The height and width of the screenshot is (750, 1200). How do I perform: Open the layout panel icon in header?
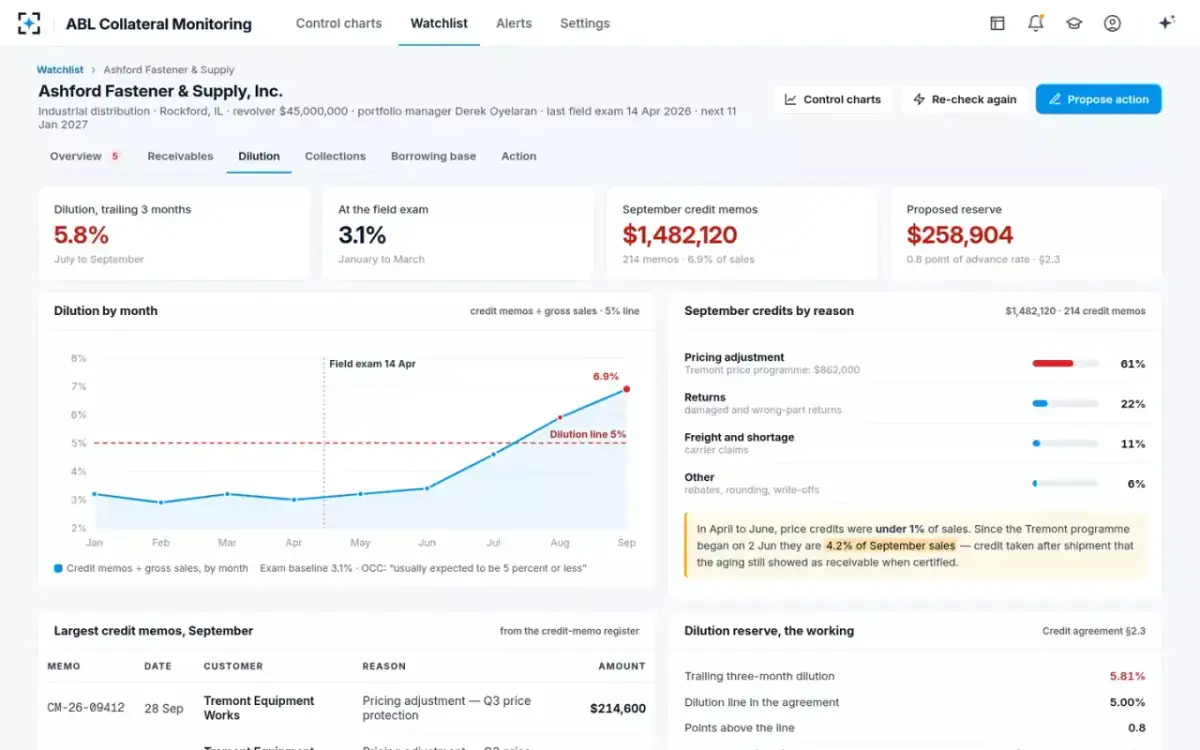pyautogui.click(x=997, y=23)
